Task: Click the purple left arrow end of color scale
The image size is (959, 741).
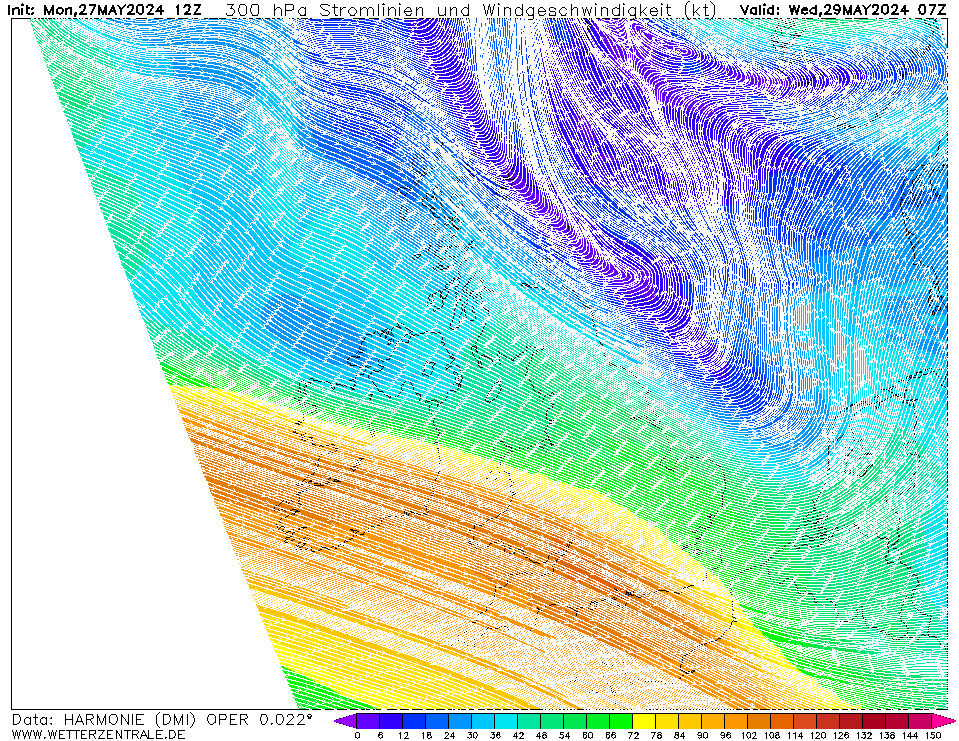Action: (345, 721)
